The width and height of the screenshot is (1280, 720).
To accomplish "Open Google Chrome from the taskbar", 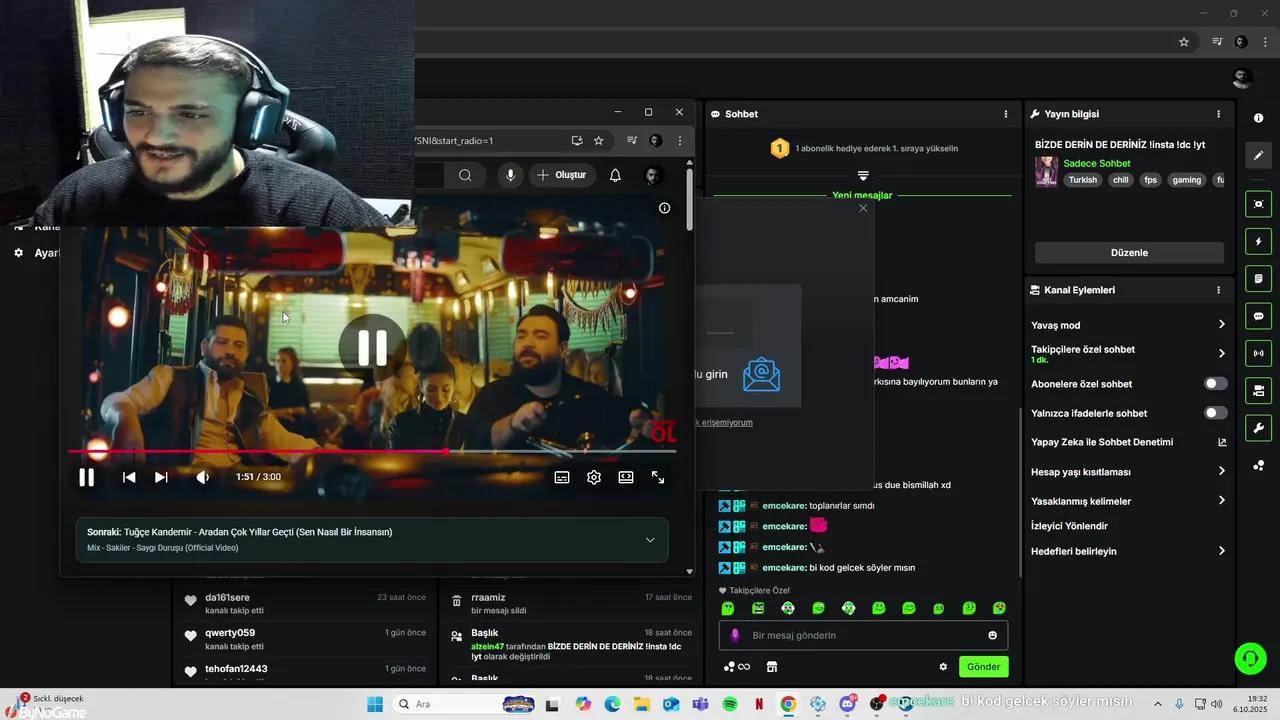I will (788, 704).
